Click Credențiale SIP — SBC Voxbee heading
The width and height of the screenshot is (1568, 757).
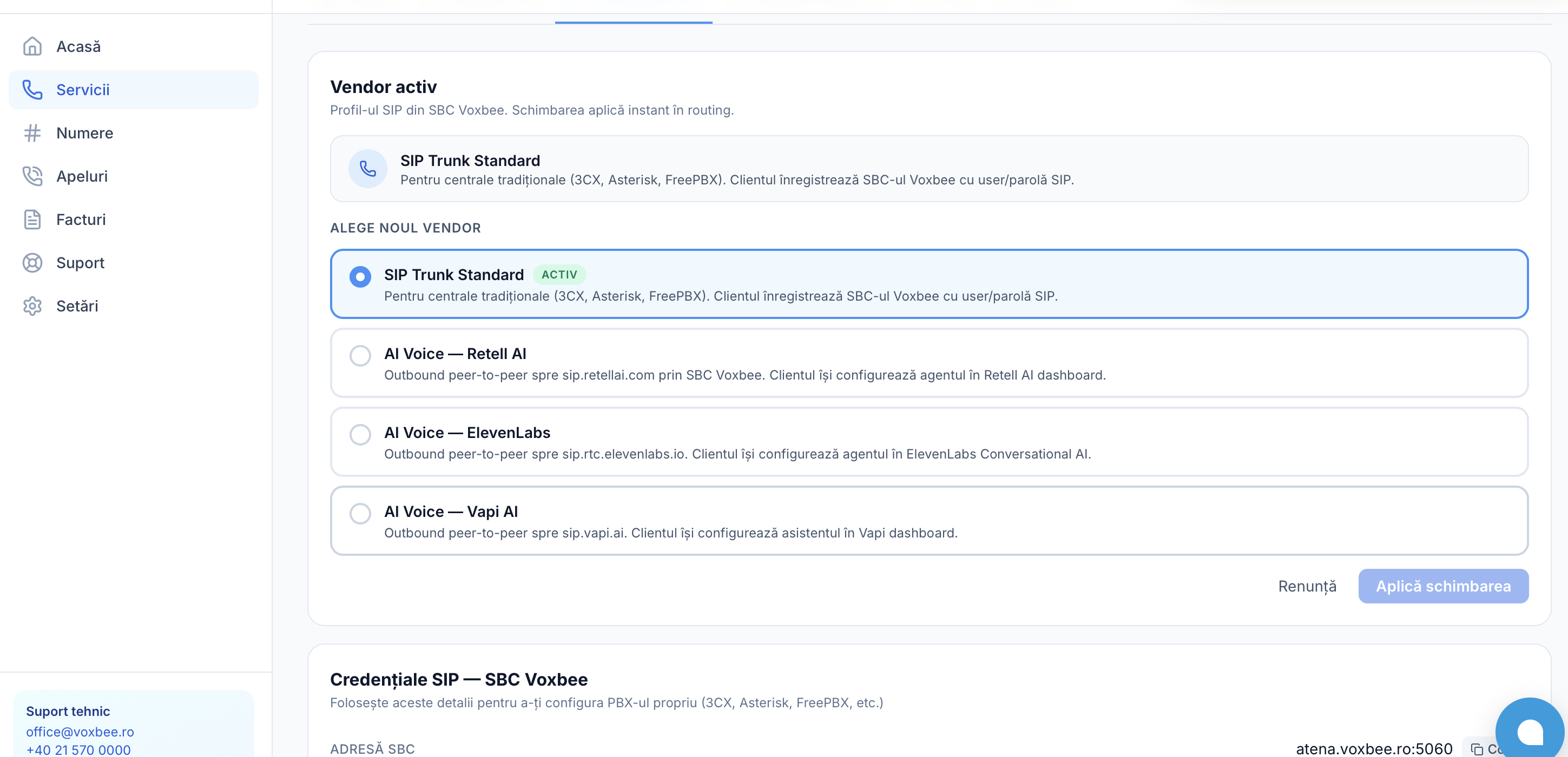click(459, 679)
